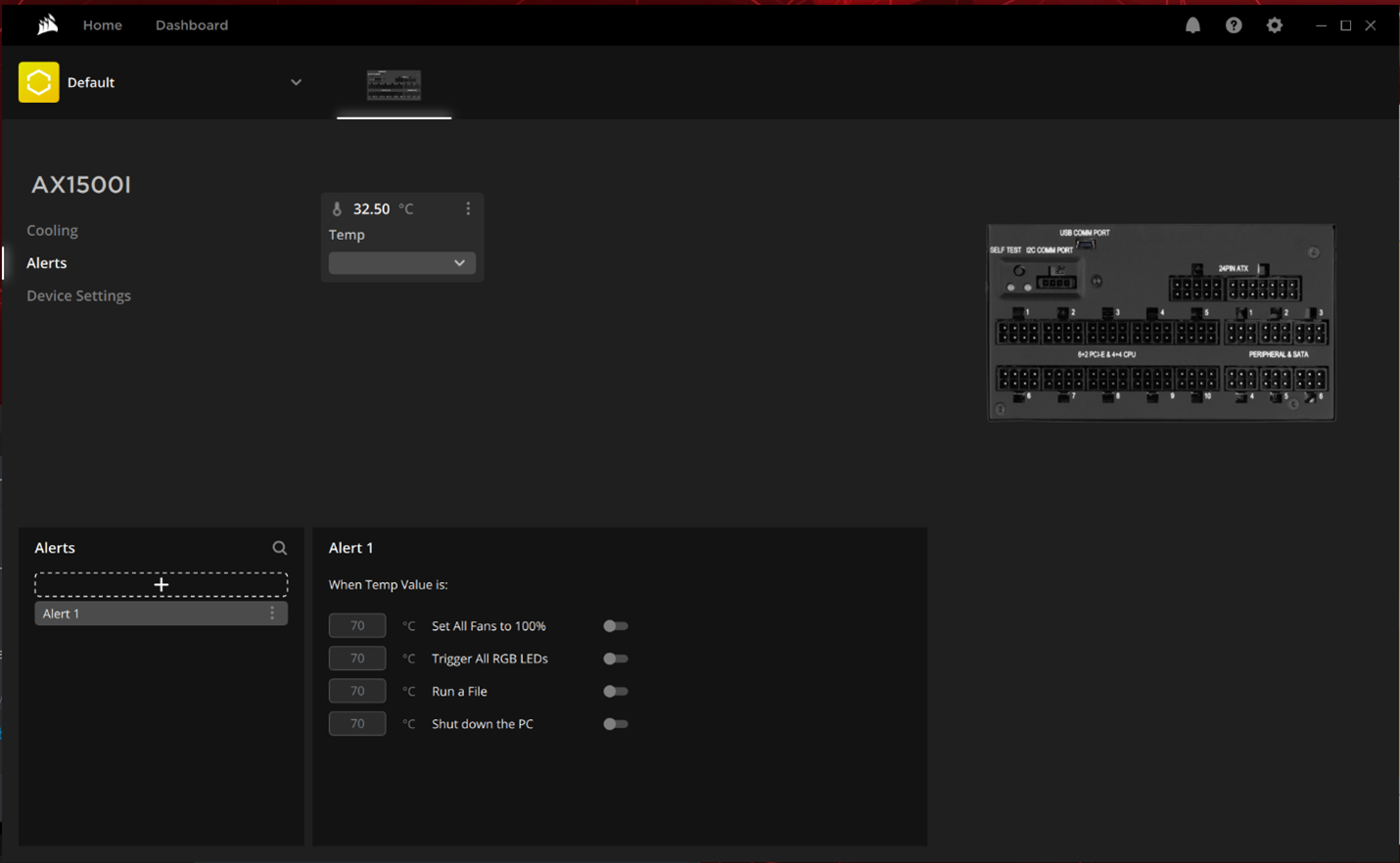Screen dimensions: 1400x863
Task: Switch to the Home menu item
Action: coord(102,24)
